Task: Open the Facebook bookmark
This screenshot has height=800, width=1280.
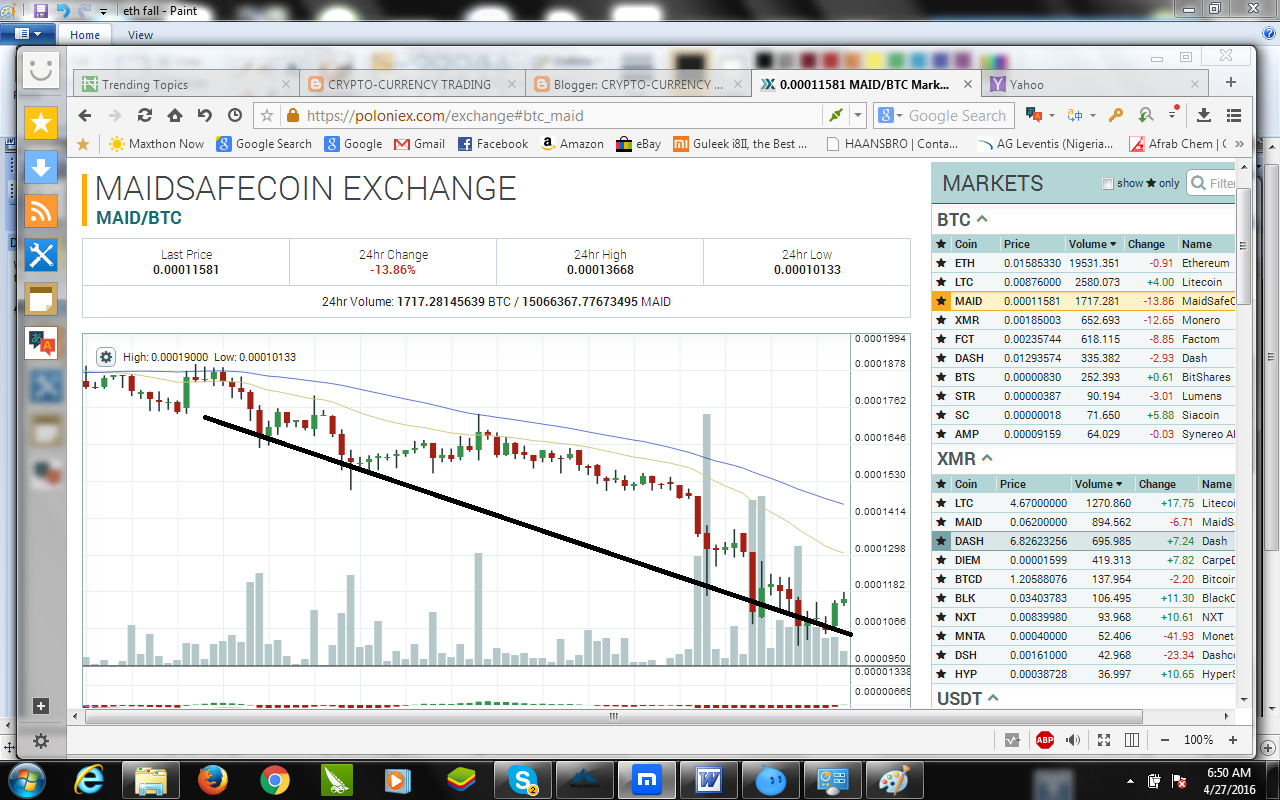Action: (493, 144)
